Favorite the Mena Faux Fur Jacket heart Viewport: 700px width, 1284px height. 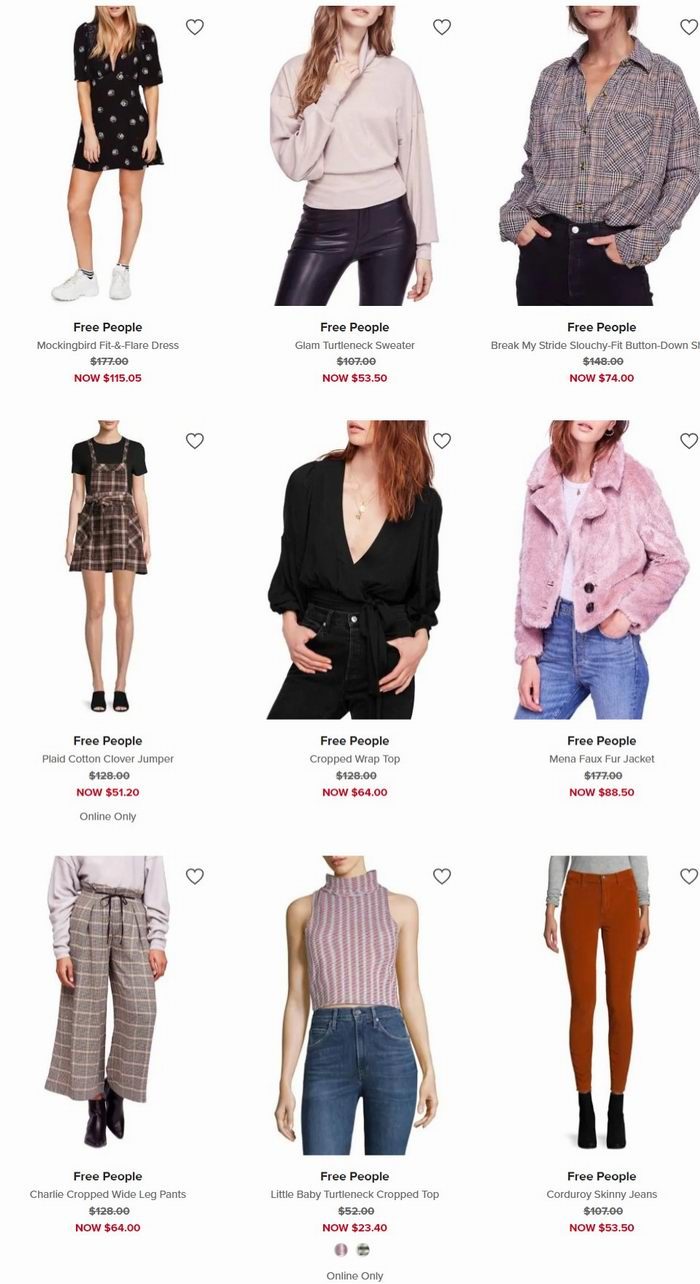tap(689, 441)
